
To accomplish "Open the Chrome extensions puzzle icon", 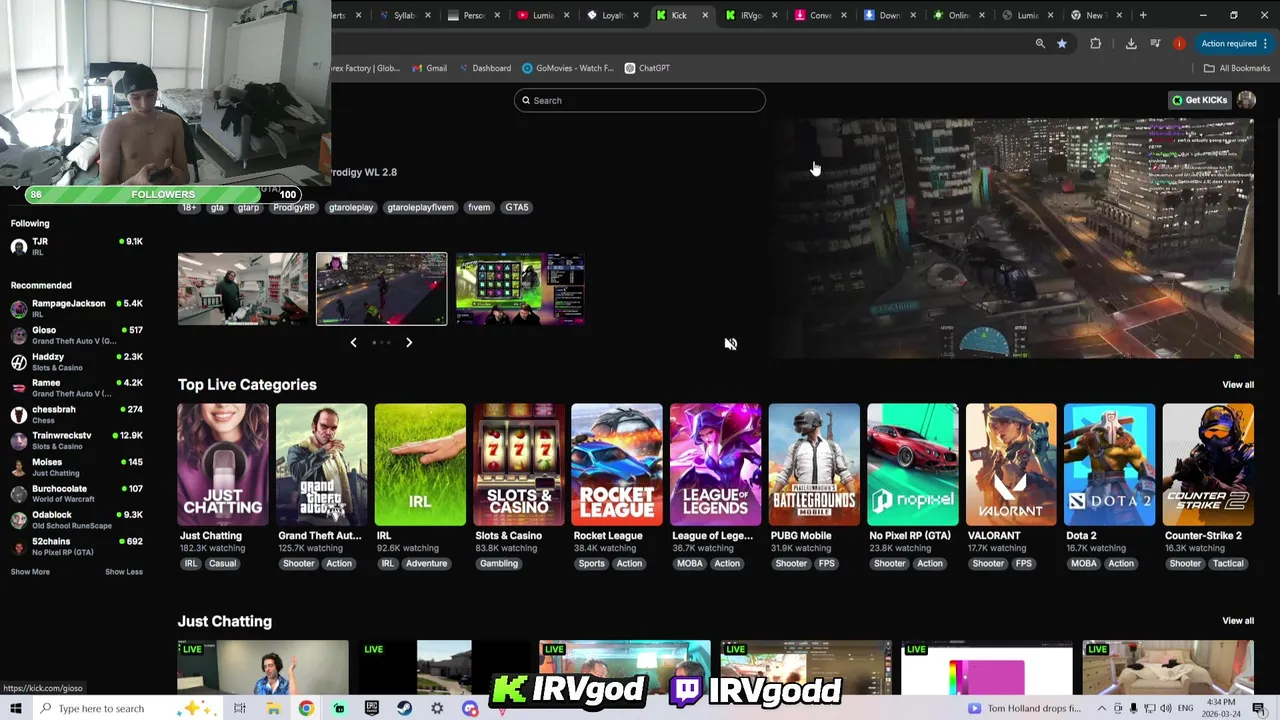I will click(1096, 43).
